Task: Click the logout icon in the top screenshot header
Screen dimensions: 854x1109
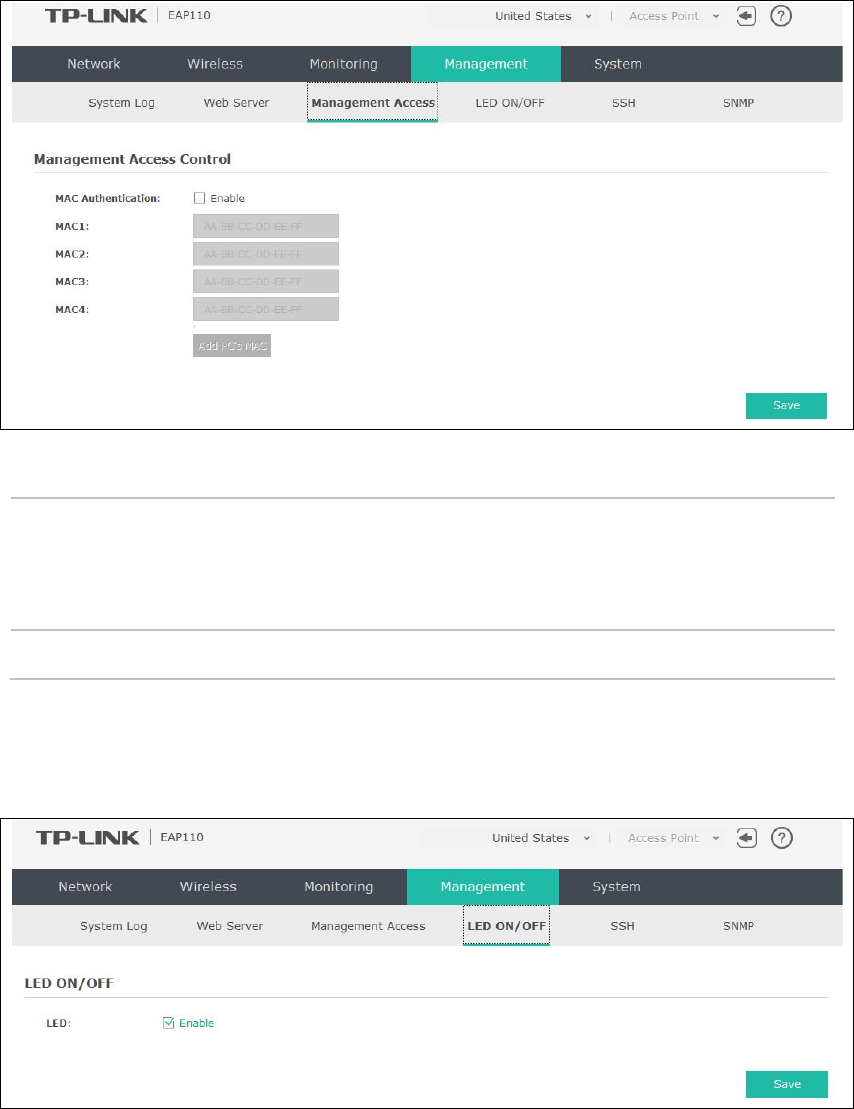Action: tap(746, 16)
